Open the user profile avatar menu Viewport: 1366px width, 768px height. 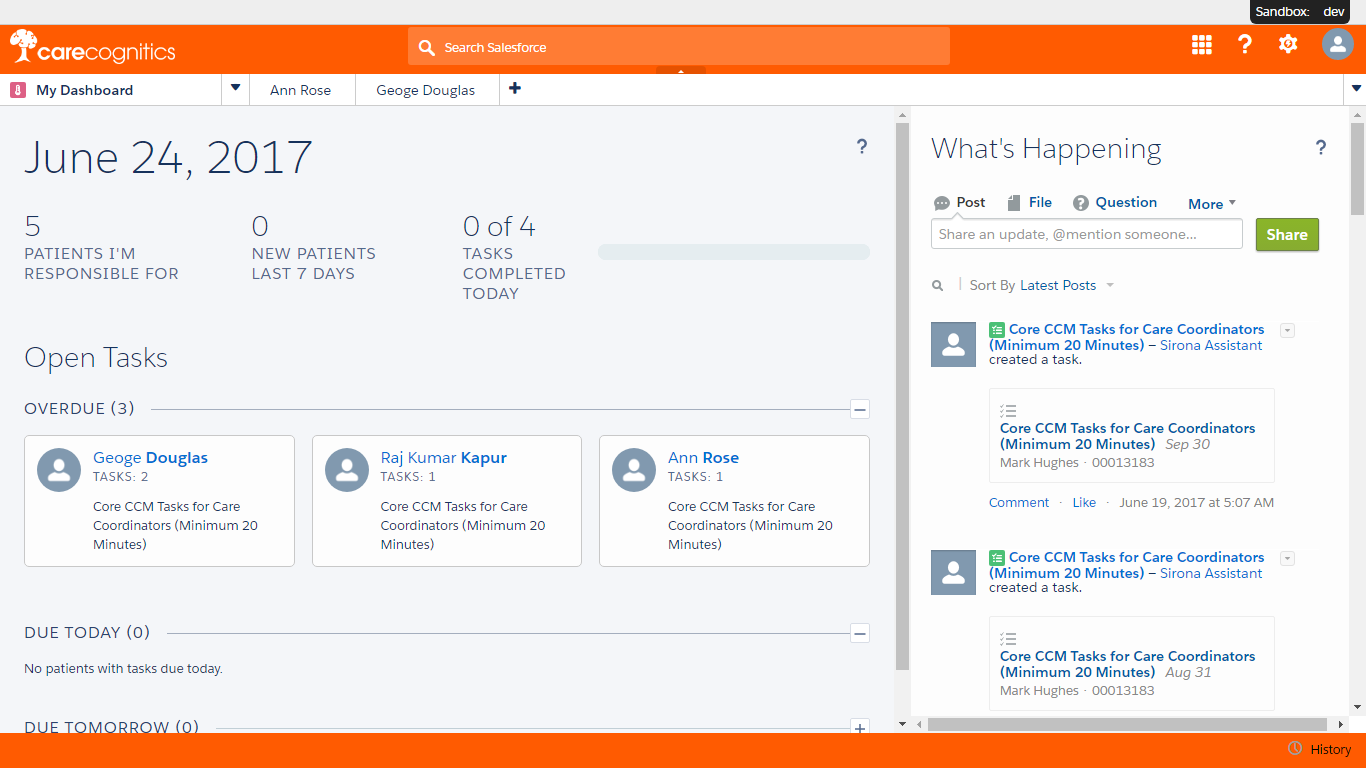tap(1337, 44)
